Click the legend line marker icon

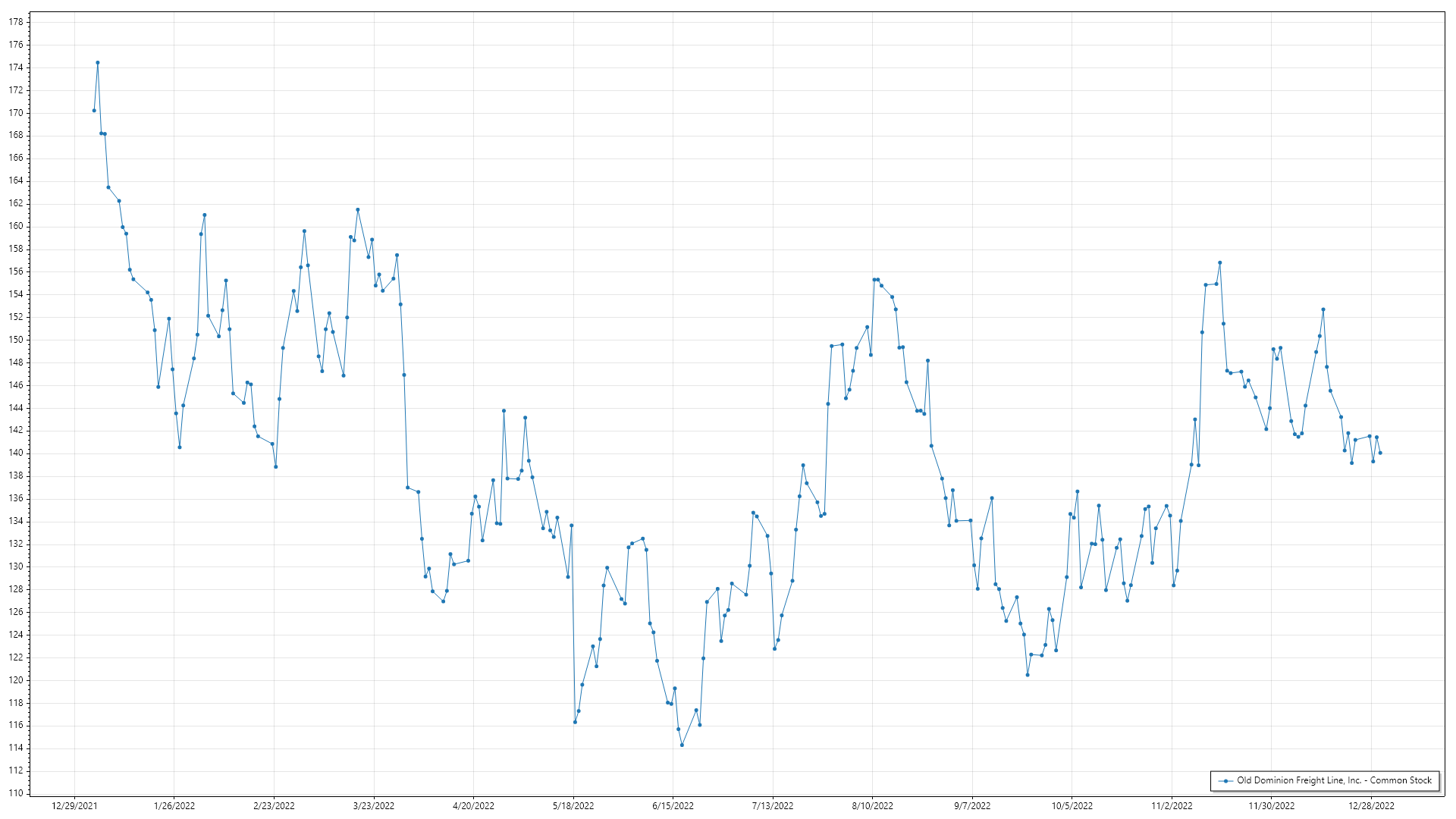click(x=1225, y=780)
